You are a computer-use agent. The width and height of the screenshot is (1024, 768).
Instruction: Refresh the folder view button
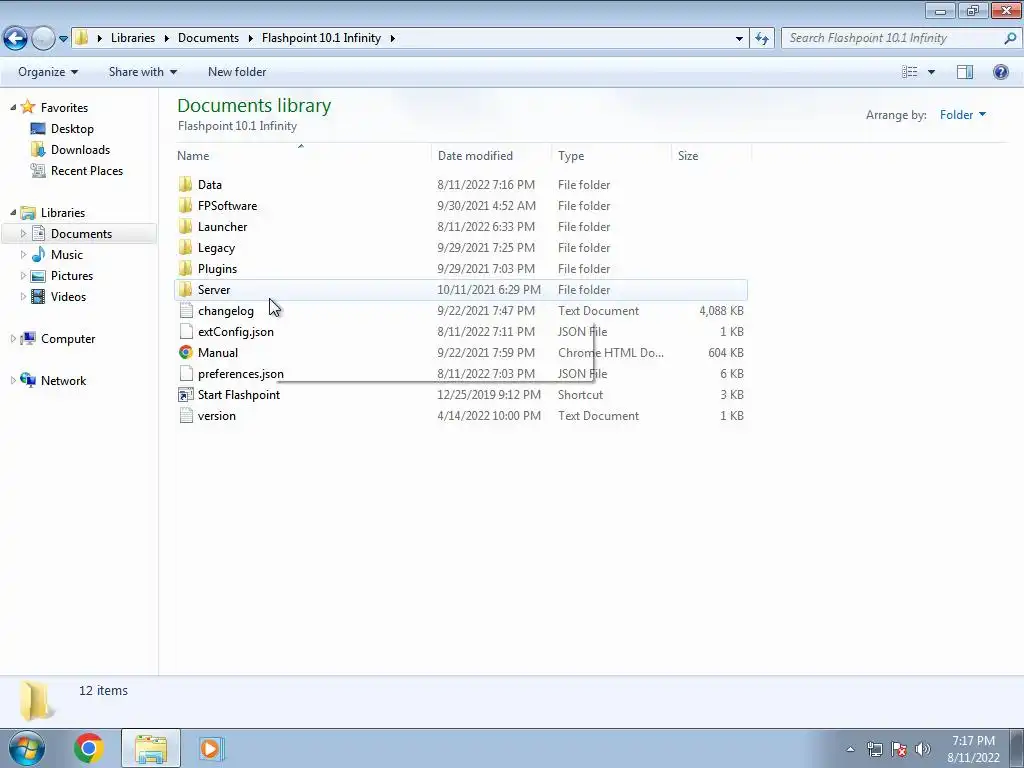(x=762, y=38)
